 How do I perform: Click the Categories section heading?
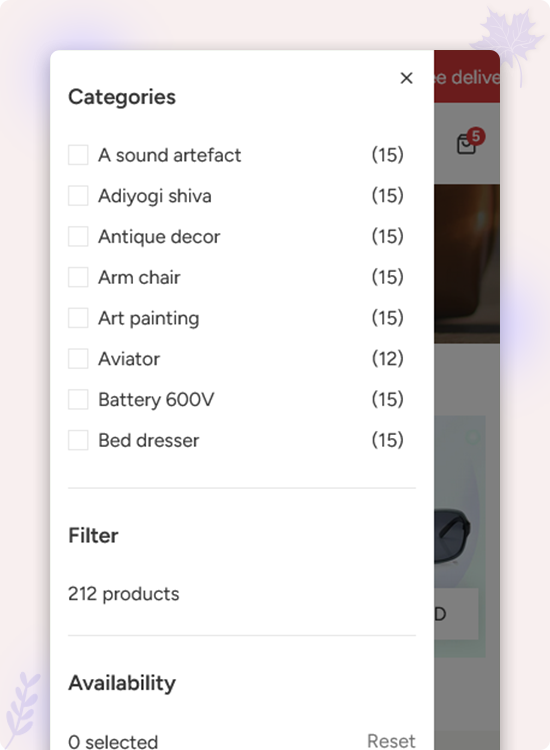pyautogui.click(x=122, y=97)
